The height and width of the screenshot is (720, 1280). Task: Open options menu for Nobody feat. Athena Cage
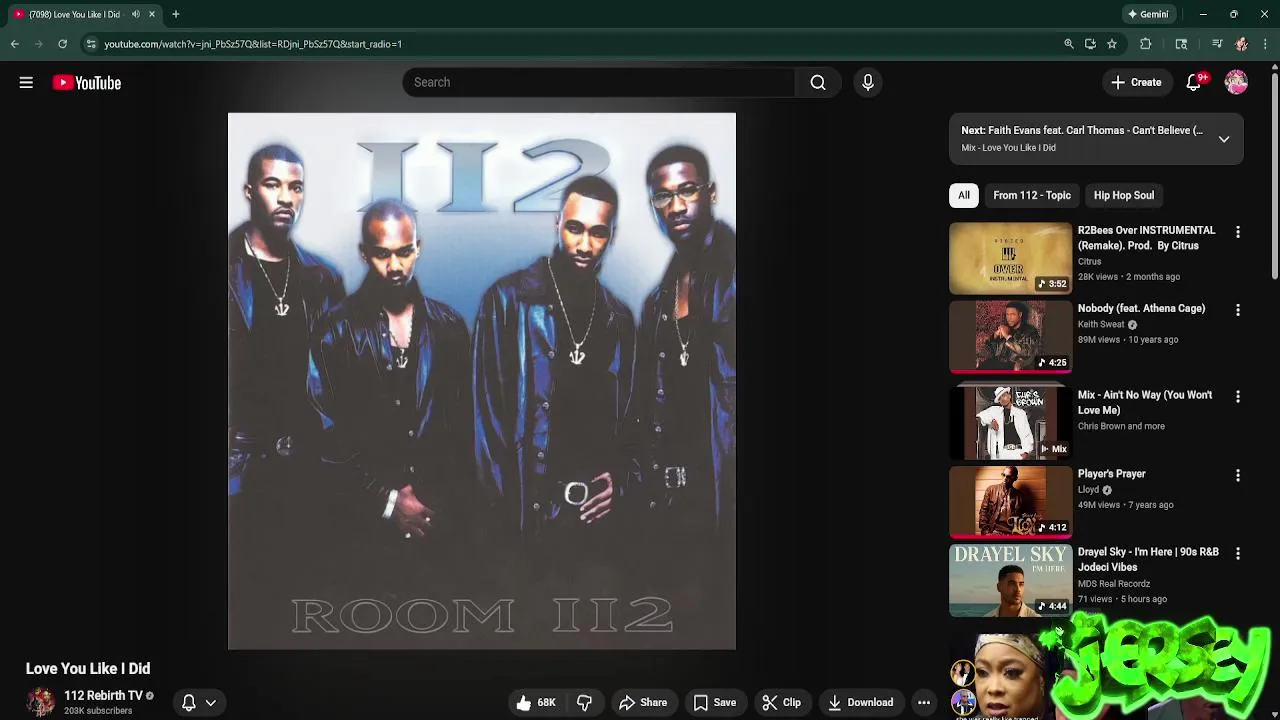(x=1238, y=310)
